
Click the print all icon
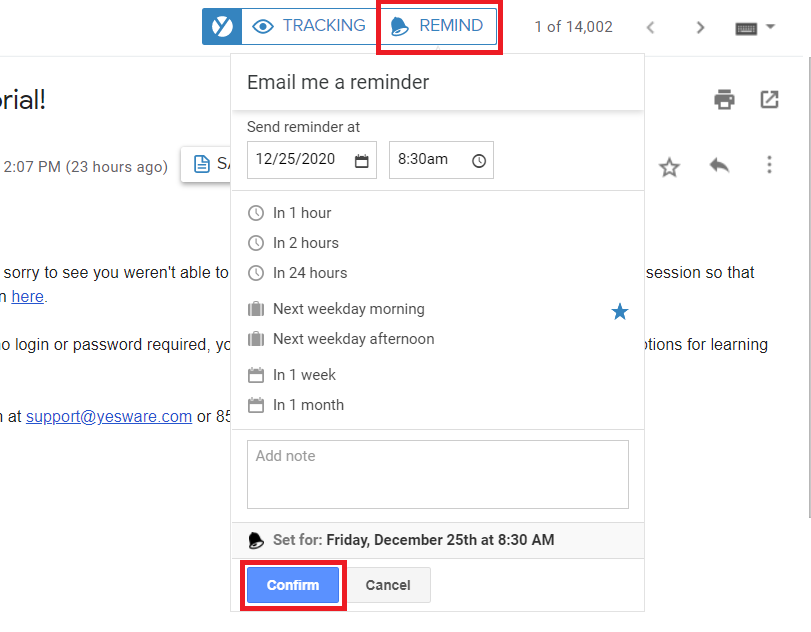[x=724, y=99]
